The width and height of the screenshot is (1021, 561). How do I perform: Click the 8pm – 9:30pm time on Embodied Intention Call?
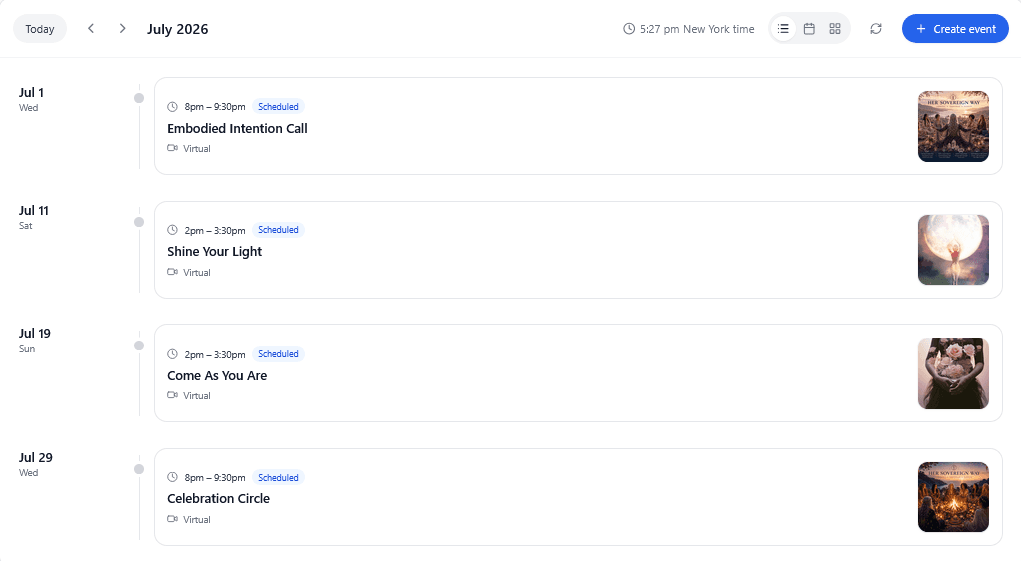(x=215, y=107)
